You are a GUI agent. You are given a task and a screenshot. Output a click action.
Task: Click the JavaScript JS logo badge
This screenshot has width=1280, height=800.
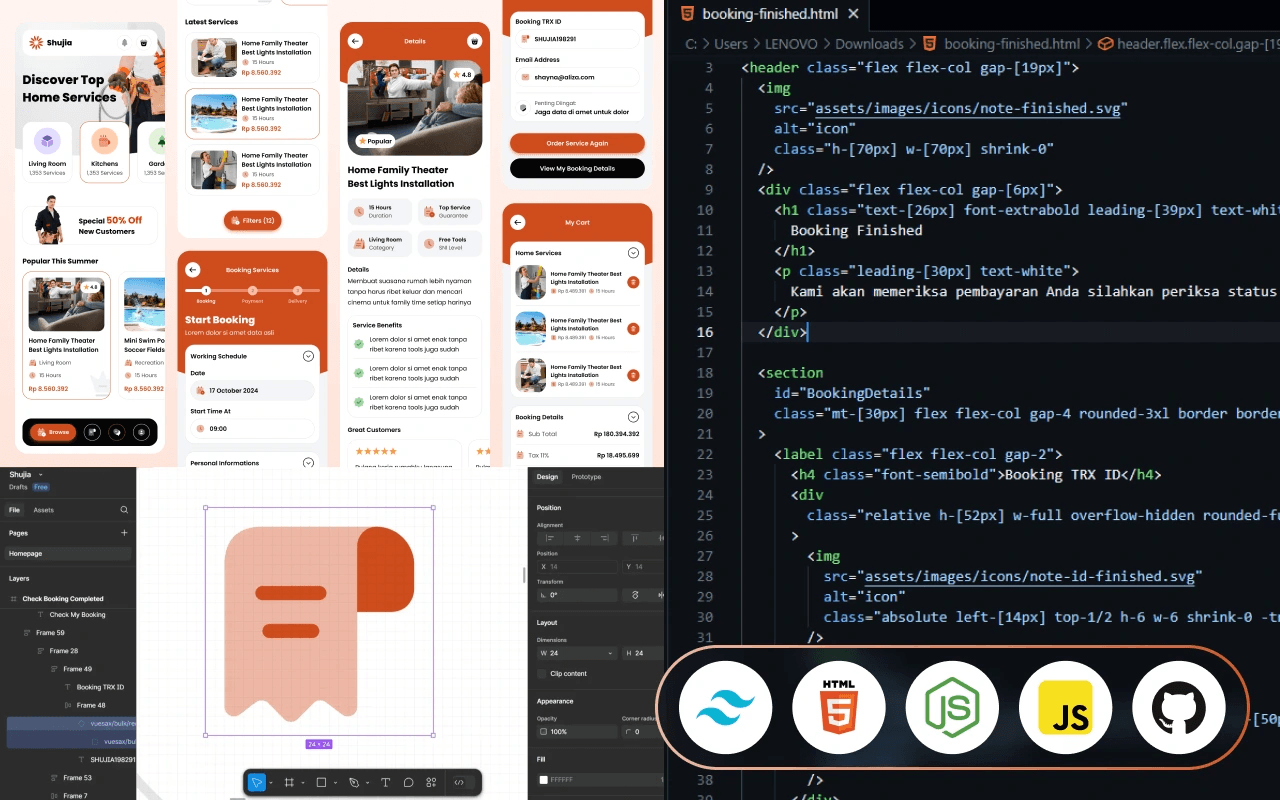click(1065, 708)
